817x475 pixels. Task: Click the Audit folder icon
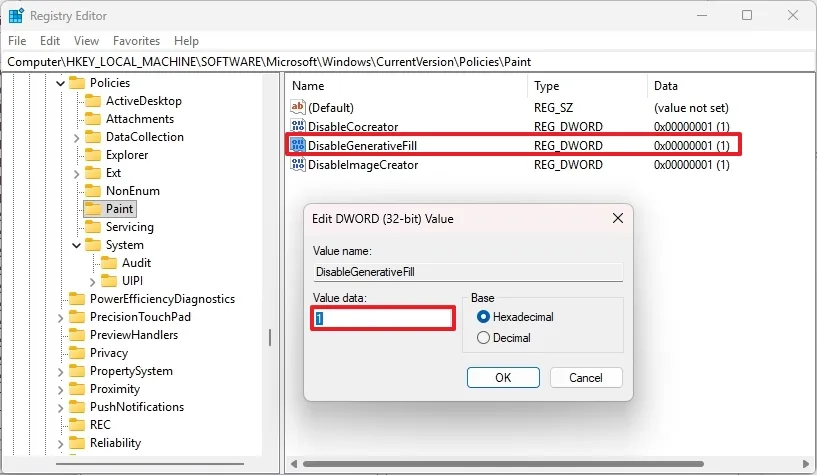(109, 262)
